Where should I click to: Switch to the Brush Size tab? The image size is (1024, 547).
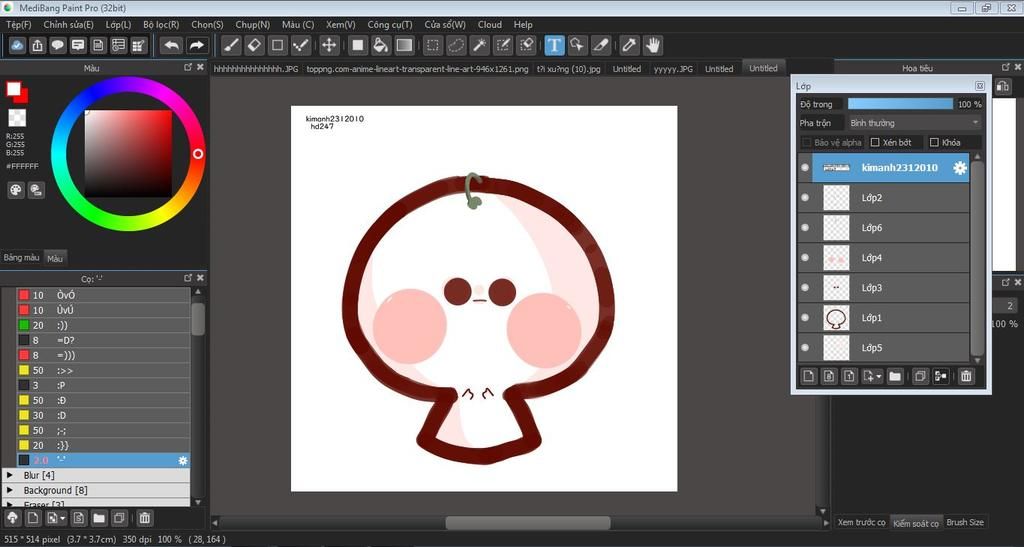(x=965, y=522)
